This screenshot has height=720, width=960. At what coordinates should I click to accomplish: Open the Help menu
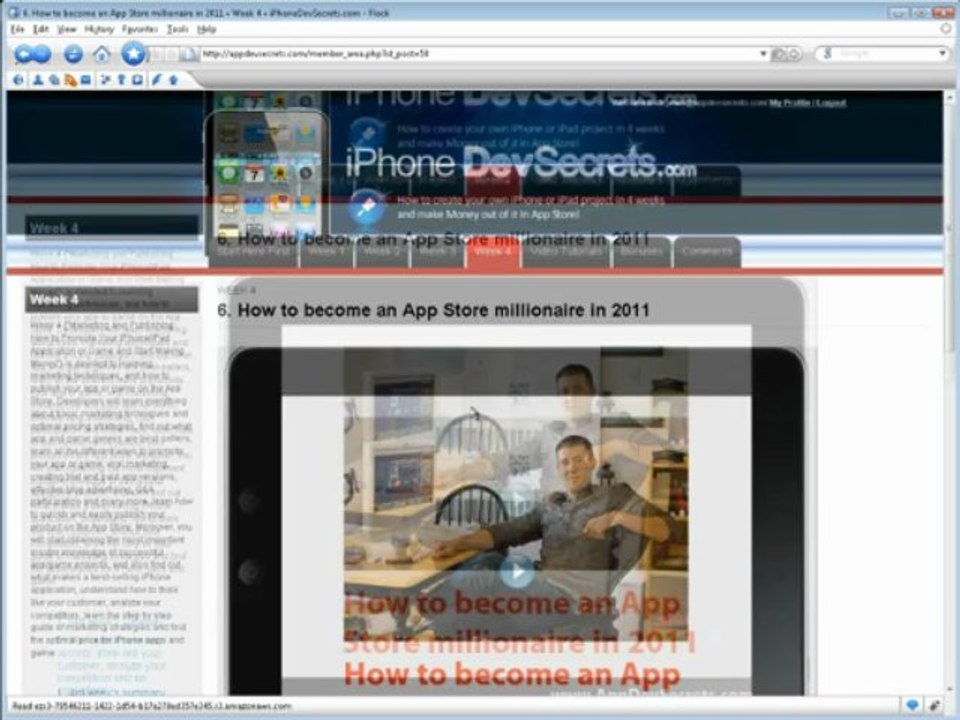pyautogui.click(x=206, y=29)
